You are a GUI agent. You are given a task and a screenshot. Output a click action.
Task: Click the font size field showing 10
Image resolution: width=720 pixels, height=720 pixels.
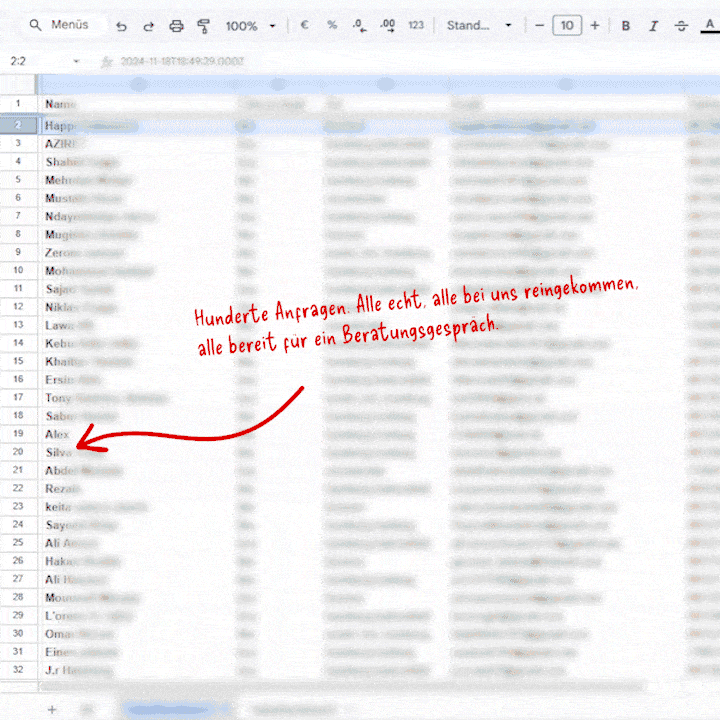(x=567, y=25)
